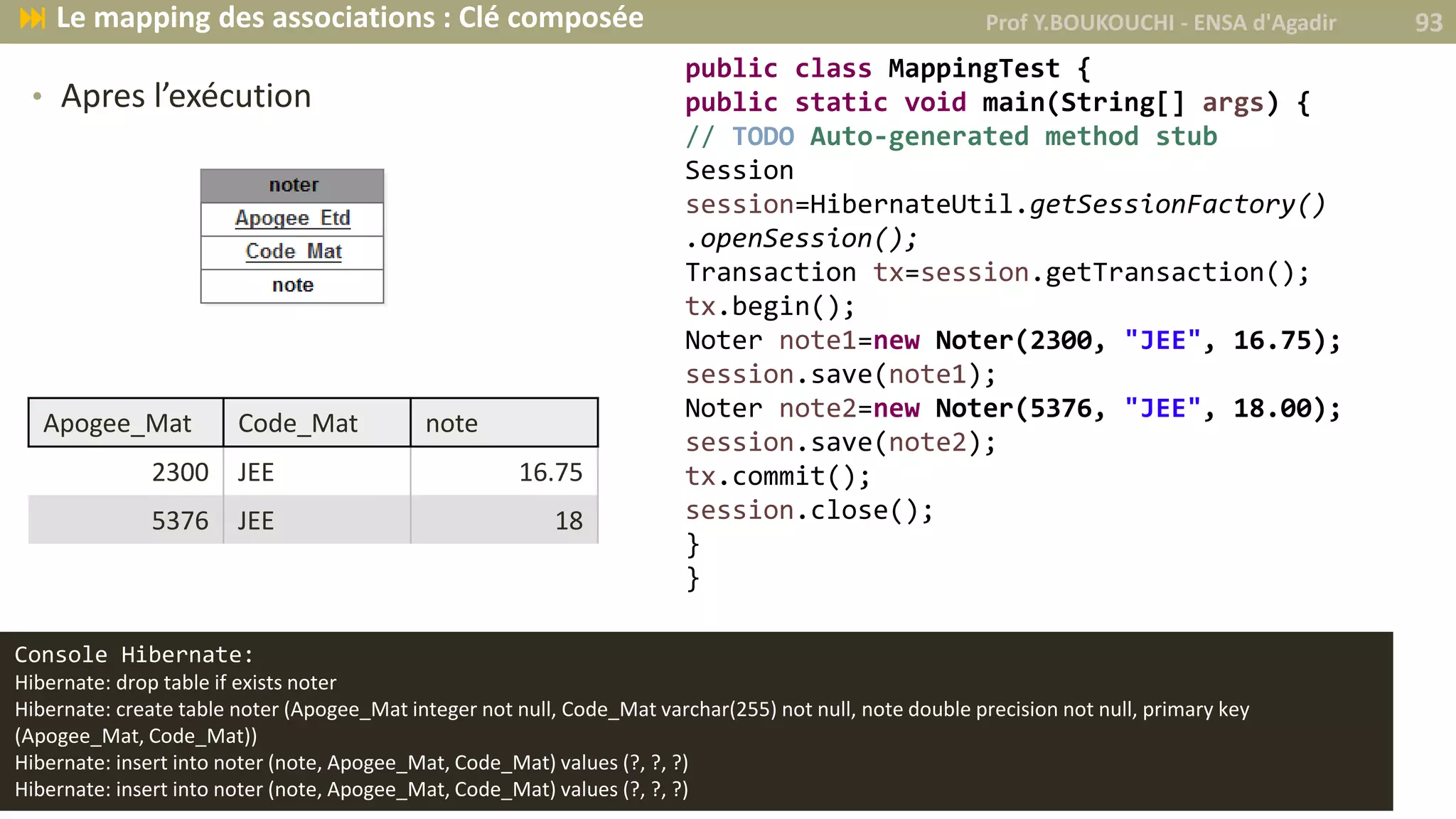1456x819 pixels.
Task: Click the code line 'session.close();'
Action: click(810, 510)
